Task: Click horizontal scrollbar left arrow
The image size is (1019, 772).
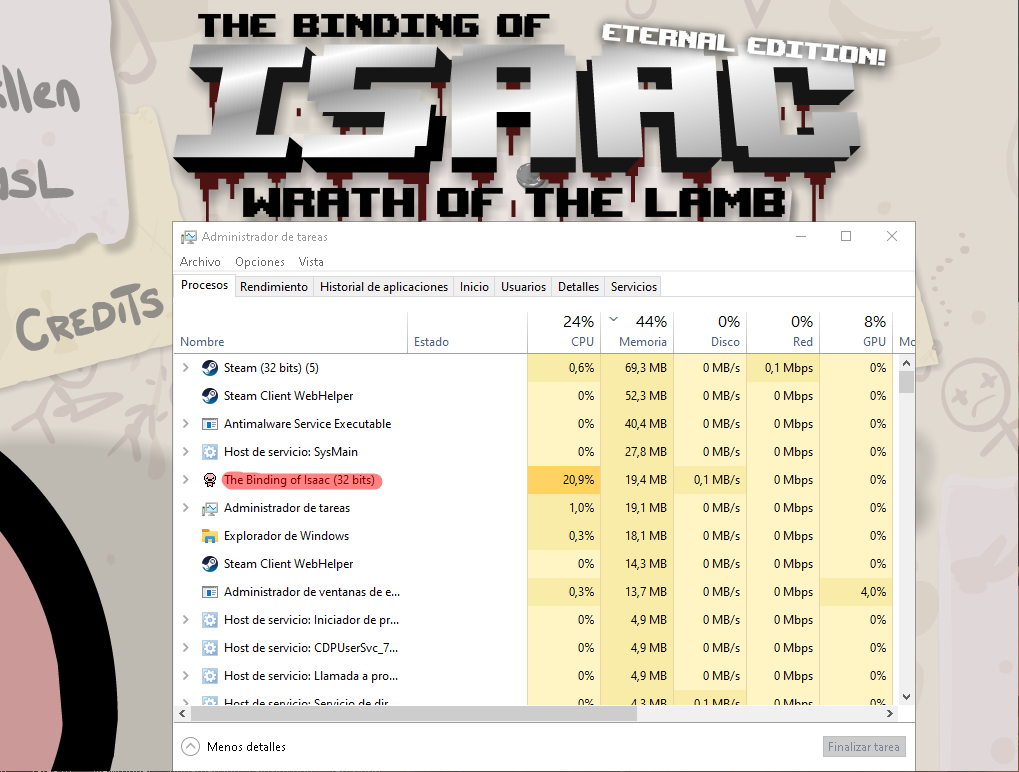Action: (183, 714)
